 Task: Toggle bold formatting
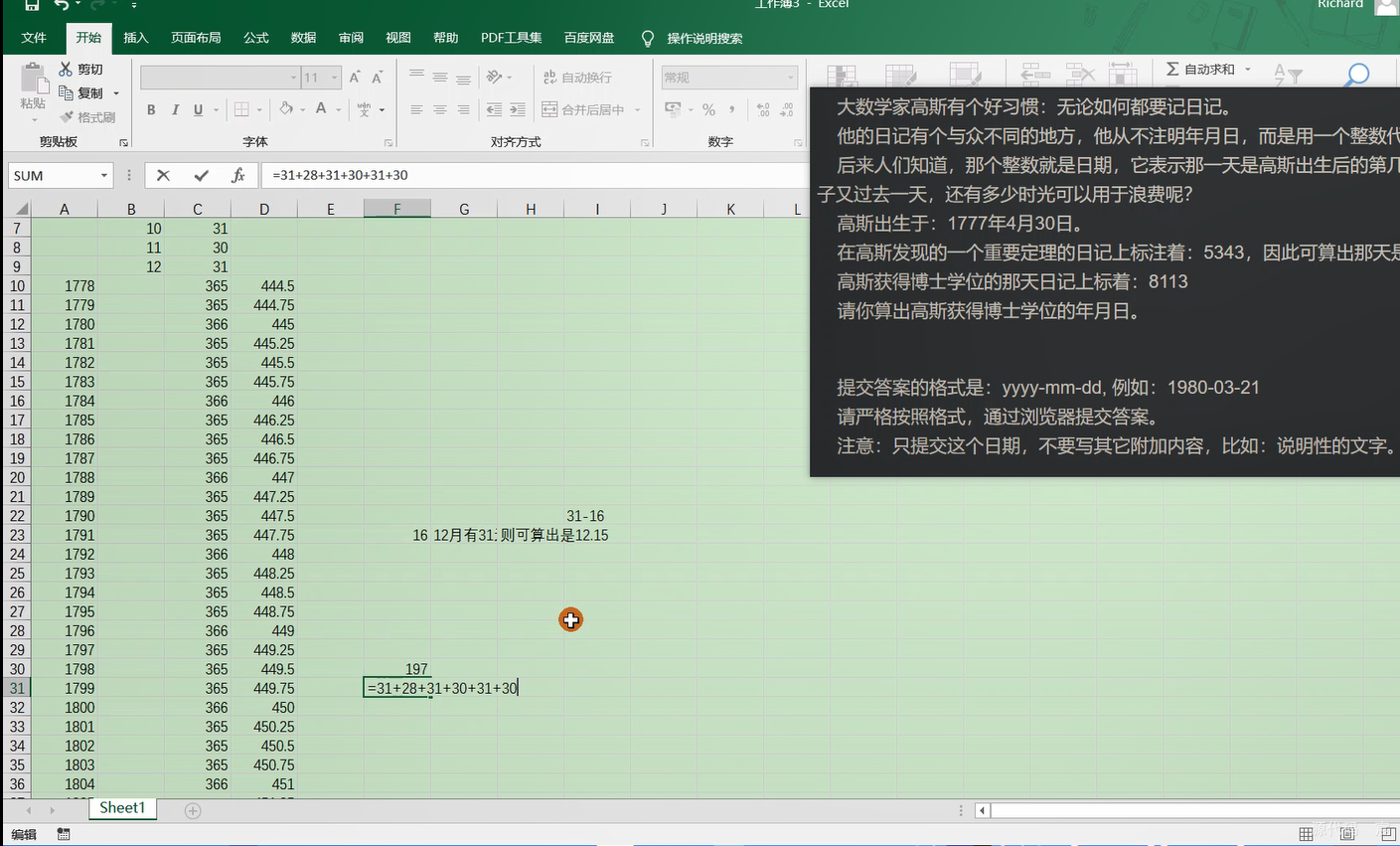151,109
